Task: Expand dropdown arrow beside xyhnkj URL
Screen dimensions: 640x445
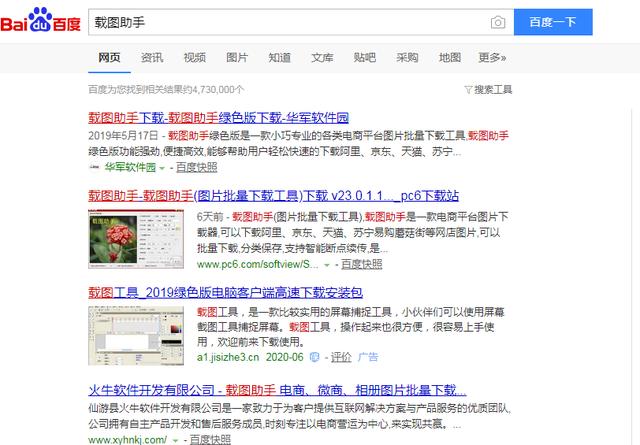Action: point(176,441)
